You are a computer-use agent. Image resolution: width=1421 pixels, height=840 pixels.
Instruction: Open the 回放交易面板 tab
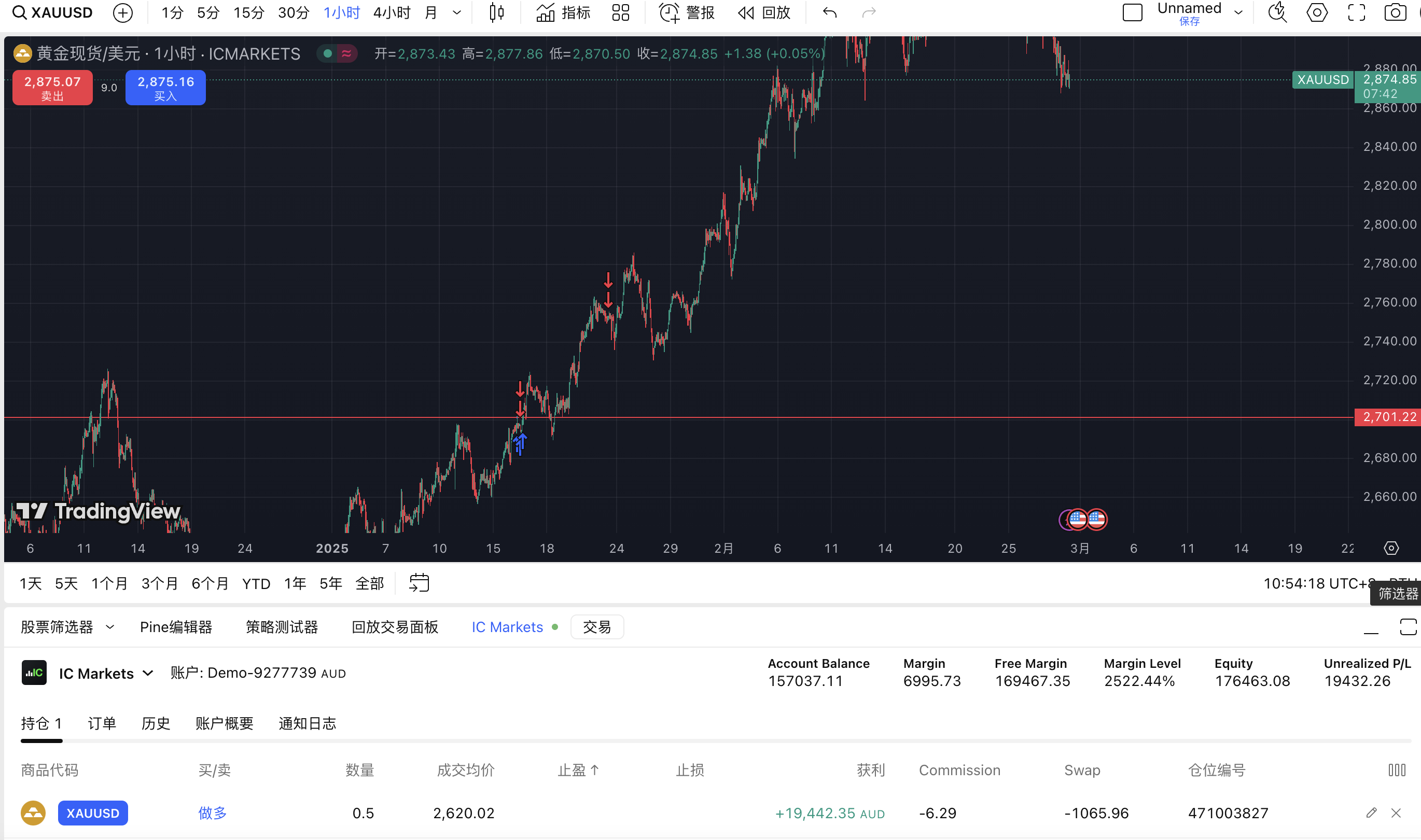pyautogui.click(x=395, y=627)
